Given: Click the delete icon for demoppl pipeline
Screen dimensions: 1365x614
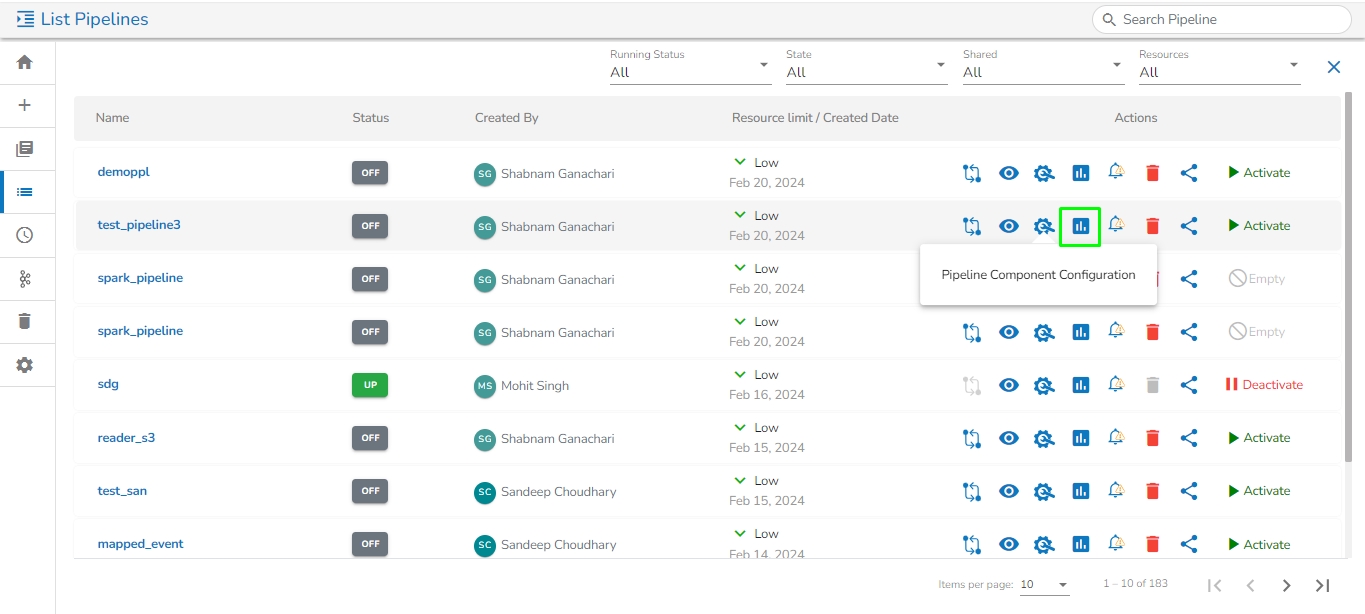Looking at the screenshot, I should (1152, 173).
